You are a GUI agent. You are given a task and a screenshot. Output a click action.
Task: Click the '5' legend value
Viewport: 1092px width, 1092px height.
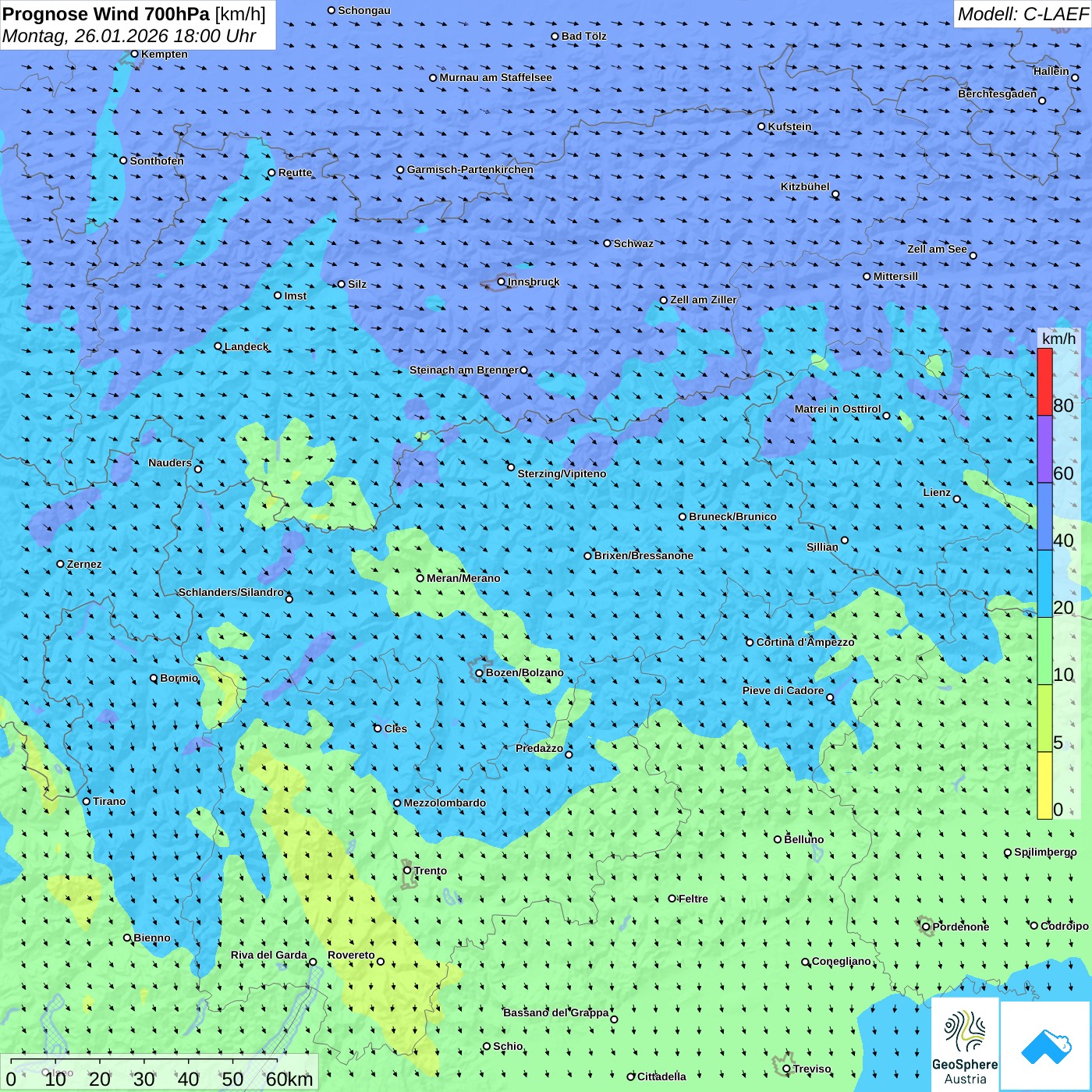(x=1058, y=743)
